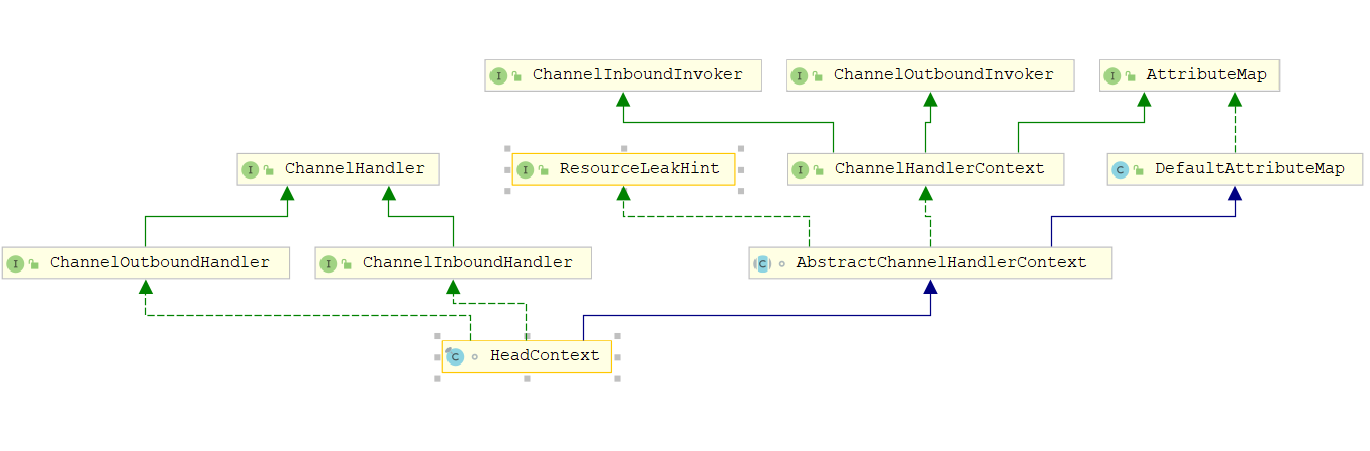Select the ResourceLeakHint node
Viewport: 1370px width, 451px height.
[623, 169]
